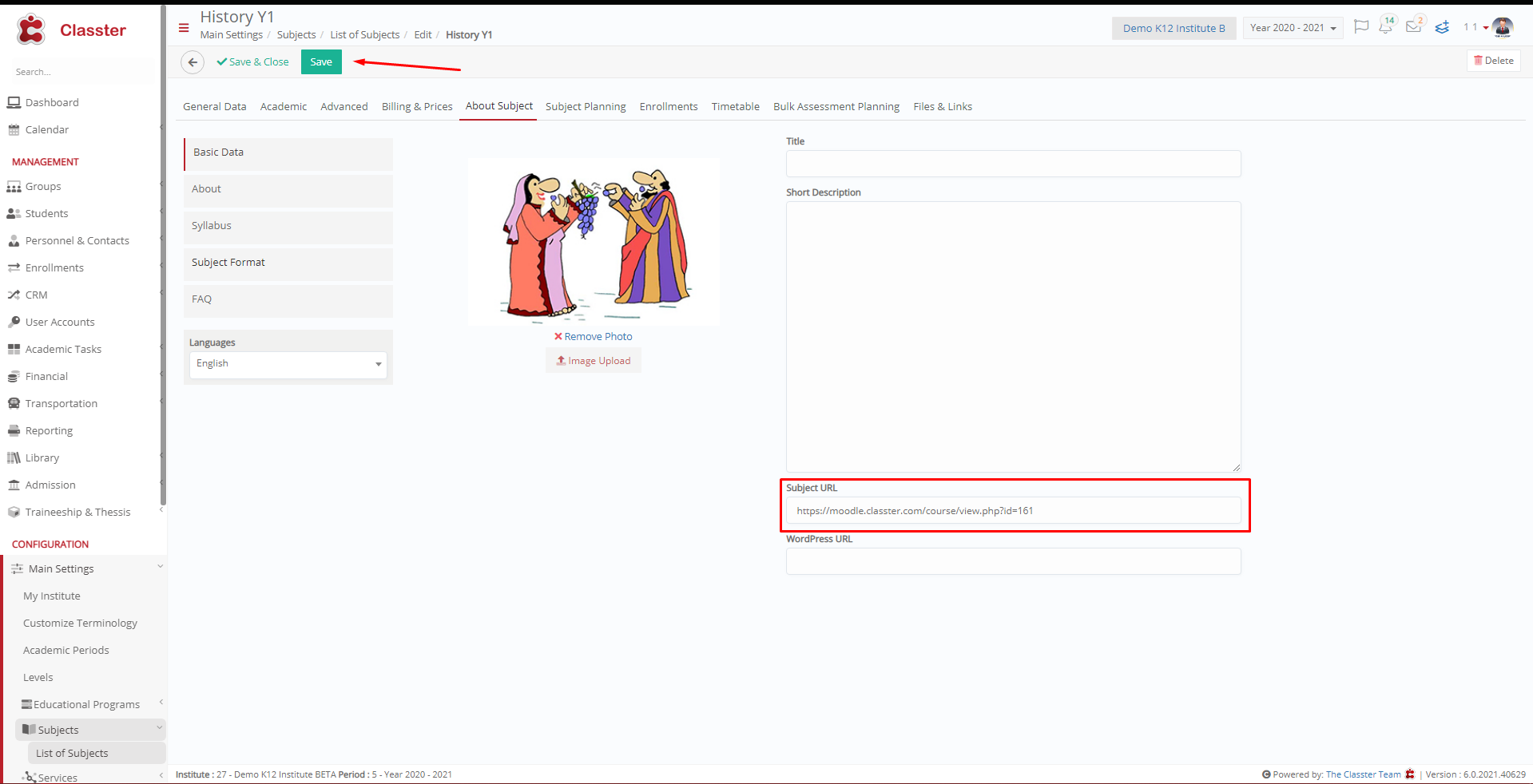
Task: Open the user profile avatar
Action: point(1503,27)
